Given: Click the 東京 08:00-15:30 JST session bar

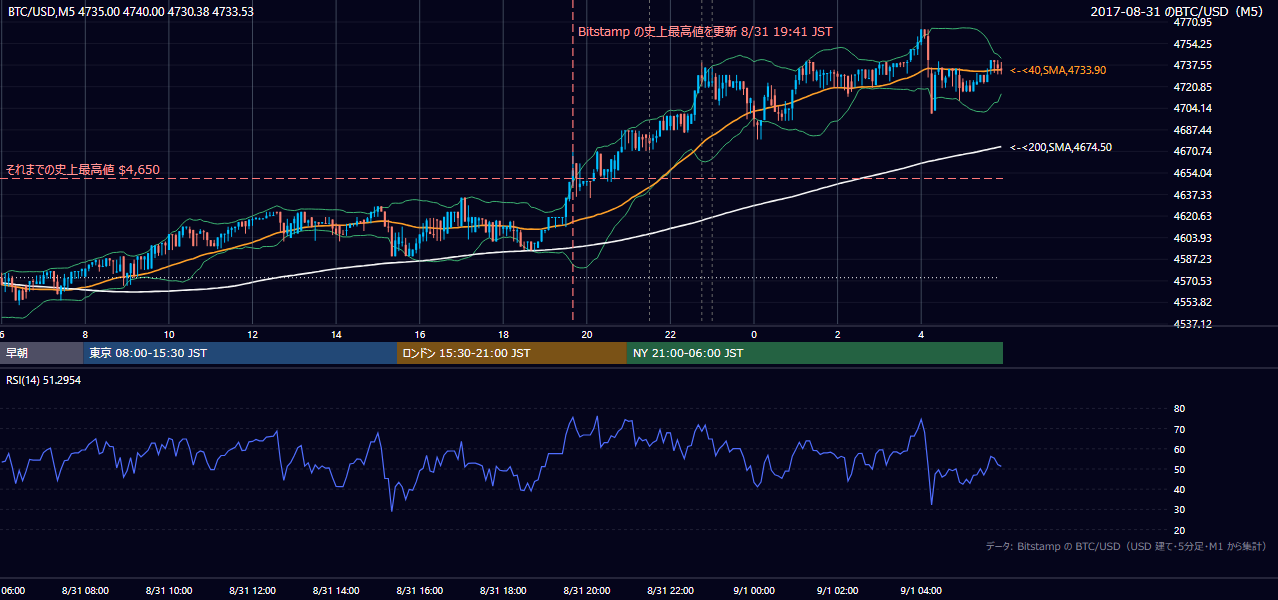Looking at the screenshot, I should pos(240,353).
